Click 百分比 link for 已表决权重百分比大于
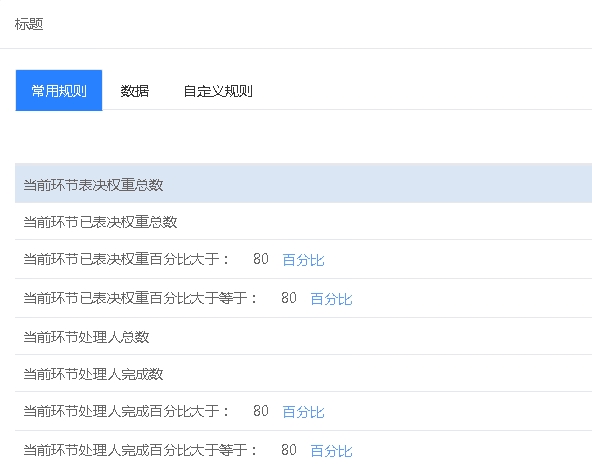This screenshot has height=475, width=592. pos(303,260)
